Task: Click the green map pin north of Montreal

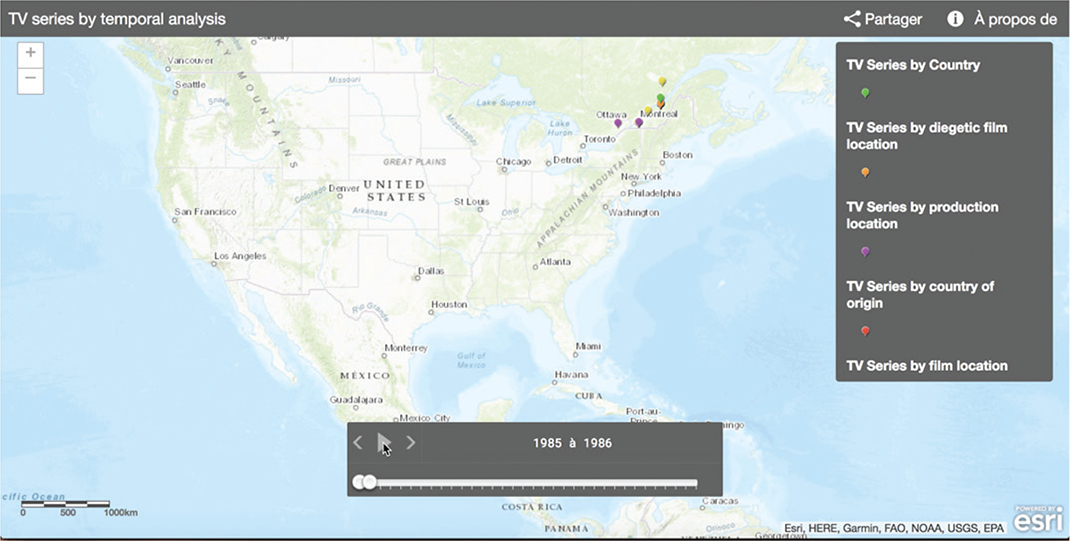Action: pos(661,98)
